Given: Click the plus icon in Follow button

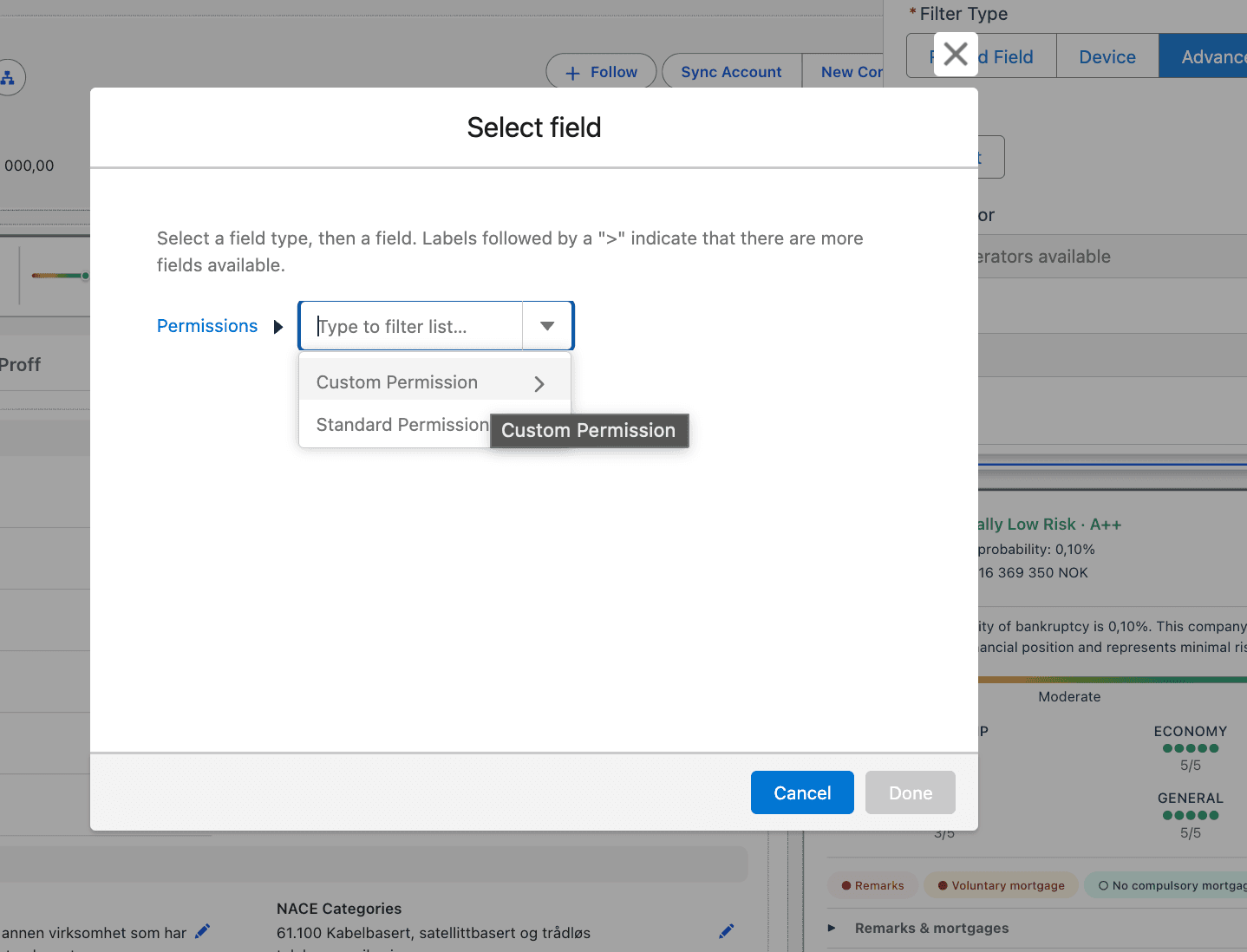Looking at the screenshot, I should pyautogui.click(x=572, y=74).
